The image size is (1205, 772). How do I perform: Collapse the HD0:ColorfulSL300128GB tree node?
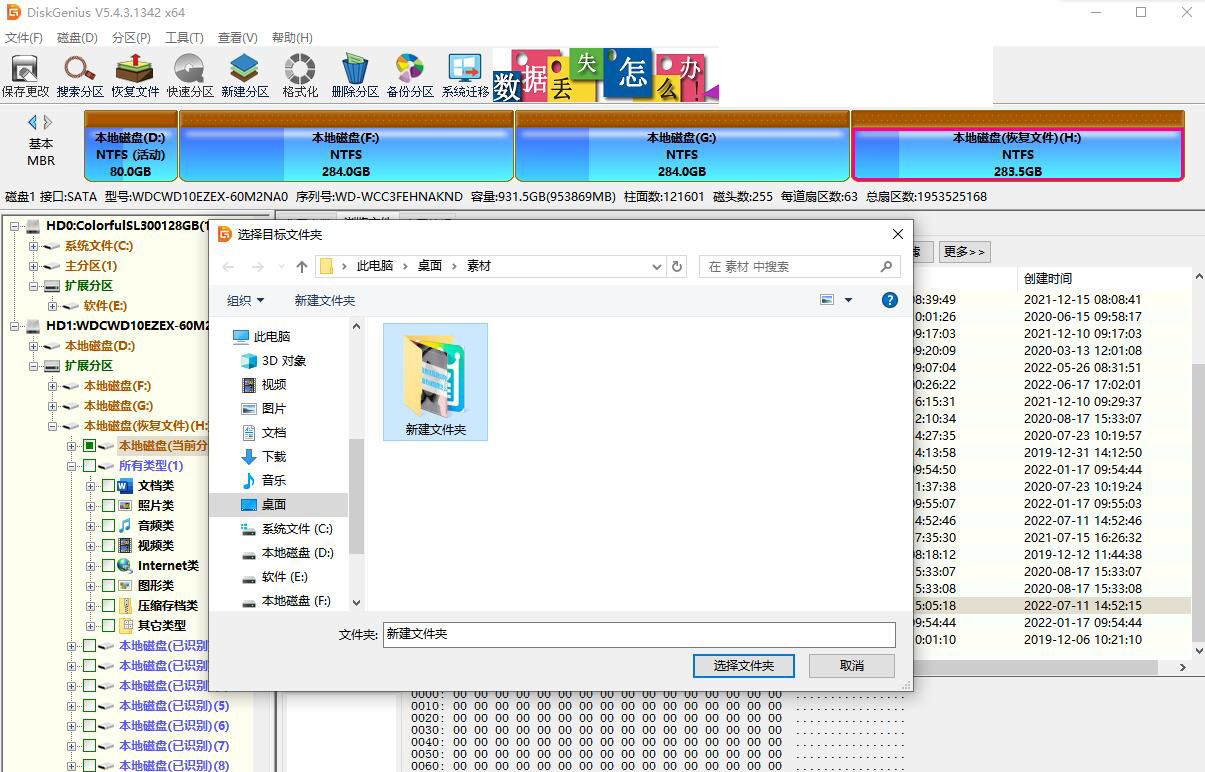coord(15,226)
